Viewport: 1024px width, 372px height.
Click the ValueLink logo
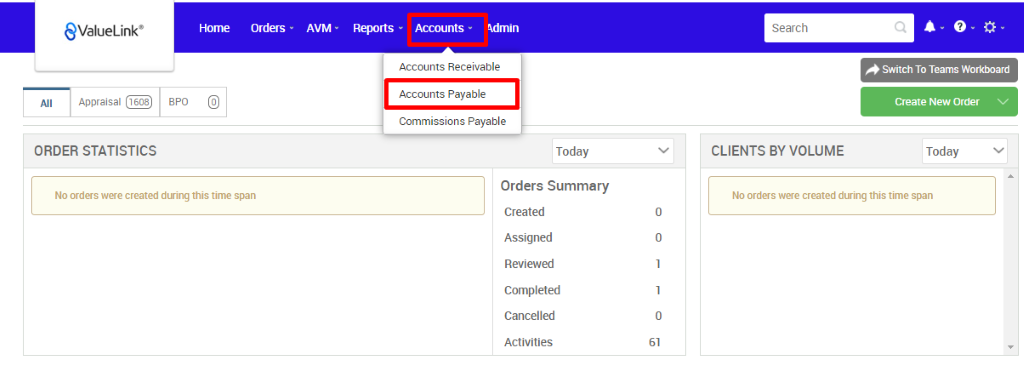pyautogui.click(x=104, y=30)
